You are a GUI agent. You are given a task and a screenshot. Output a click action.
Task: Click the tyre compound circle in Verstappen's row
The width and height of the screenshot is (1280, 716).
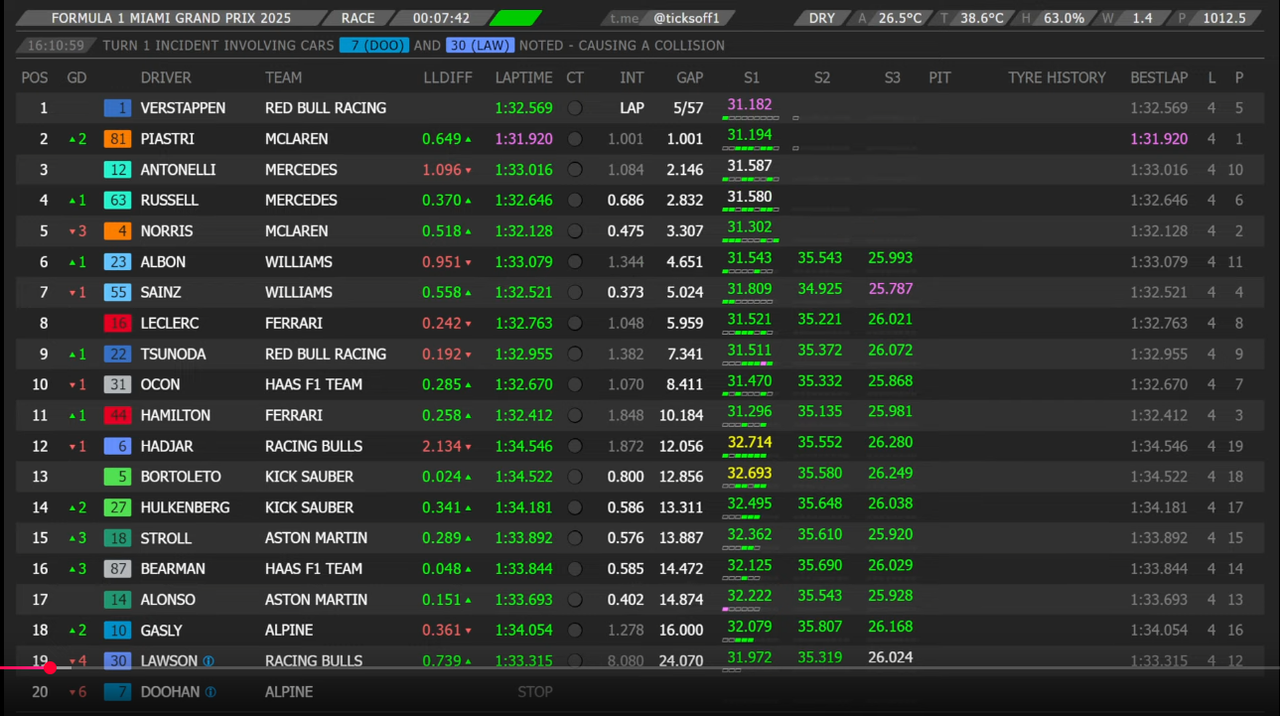click(x=575, y=108)
